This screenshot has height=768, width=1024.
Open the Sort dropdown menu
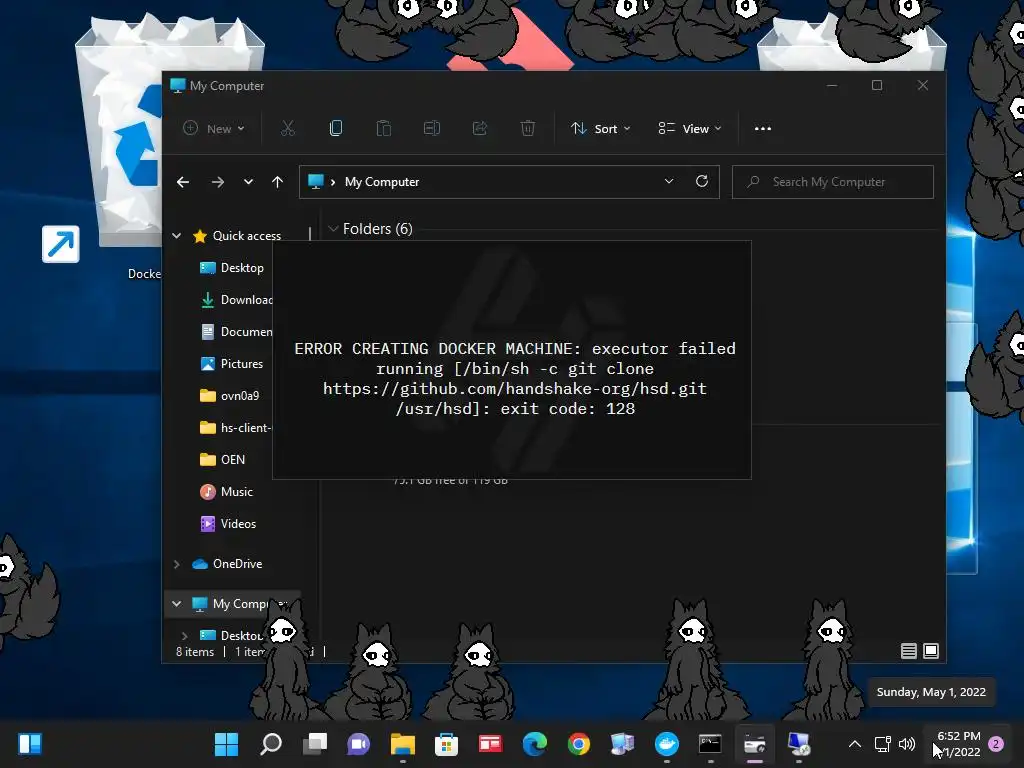click(600, 129)
